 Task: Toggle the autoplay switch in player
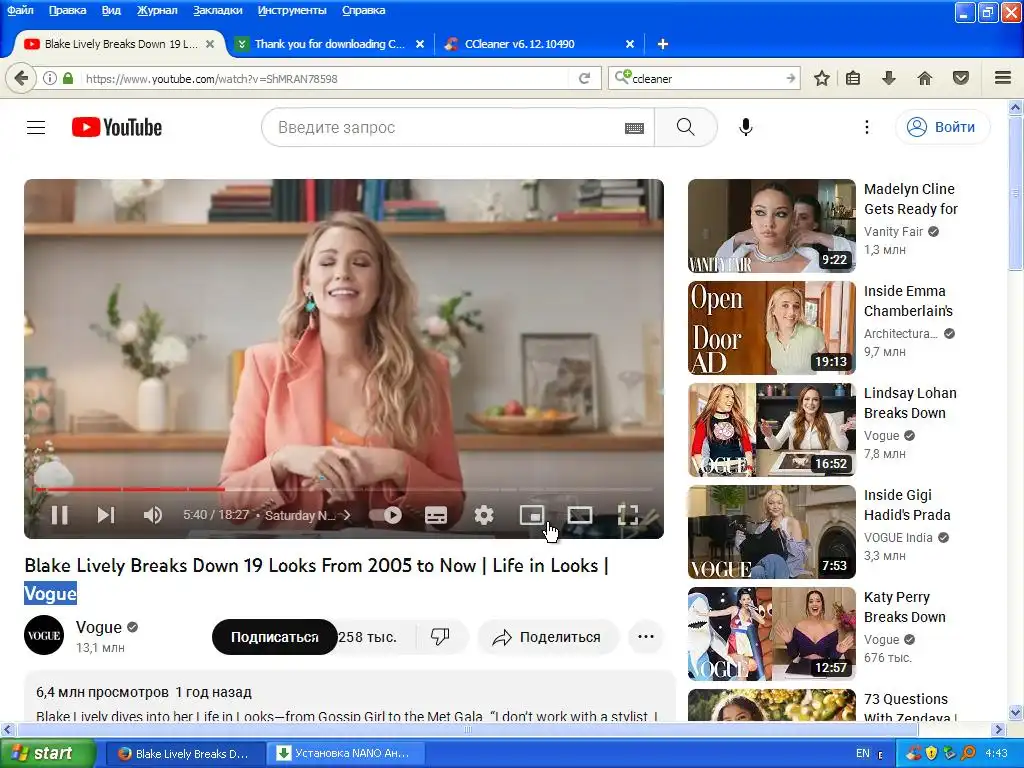[x=386, y=515]
